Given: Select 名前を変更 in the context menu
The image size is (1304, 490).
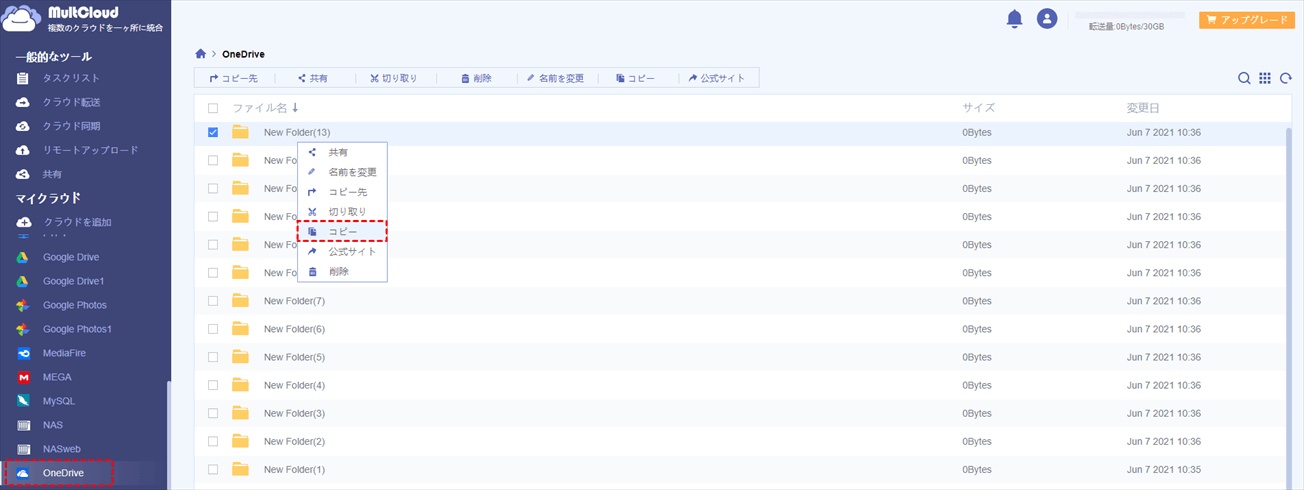Looking at the screenshot, I should (342, 172).
